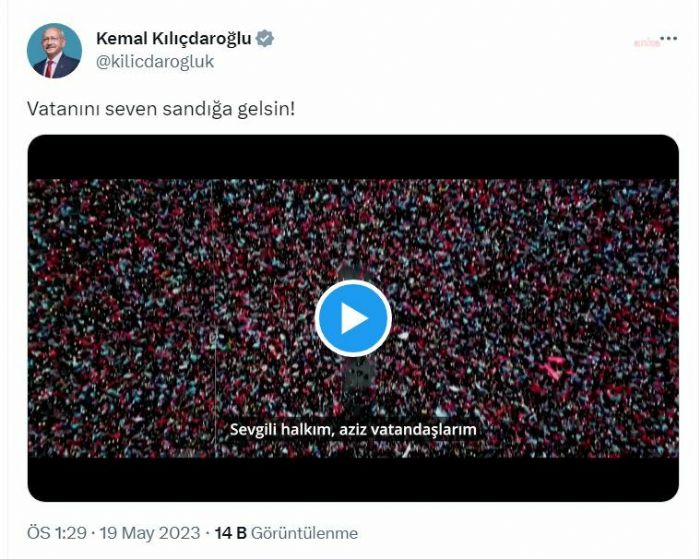Viewport: 700px width, 559px height.
Task: Click the Sevgili halkım subtitle caption
Action: [x=353, y=430]
